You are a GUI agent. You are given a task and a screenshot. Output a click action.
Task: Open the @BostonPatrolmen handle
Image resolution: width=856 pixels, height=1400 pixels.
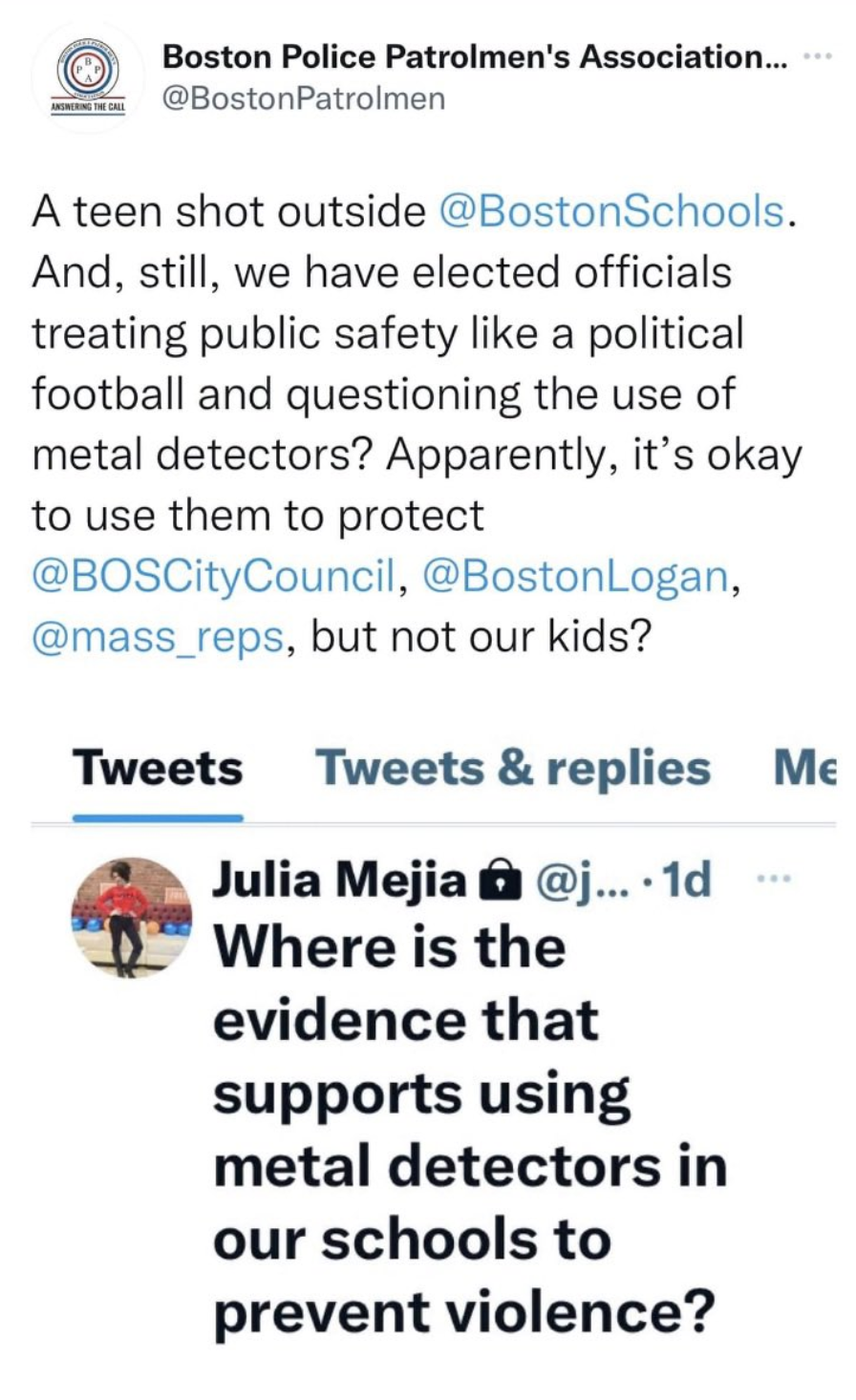coord(304,98)
